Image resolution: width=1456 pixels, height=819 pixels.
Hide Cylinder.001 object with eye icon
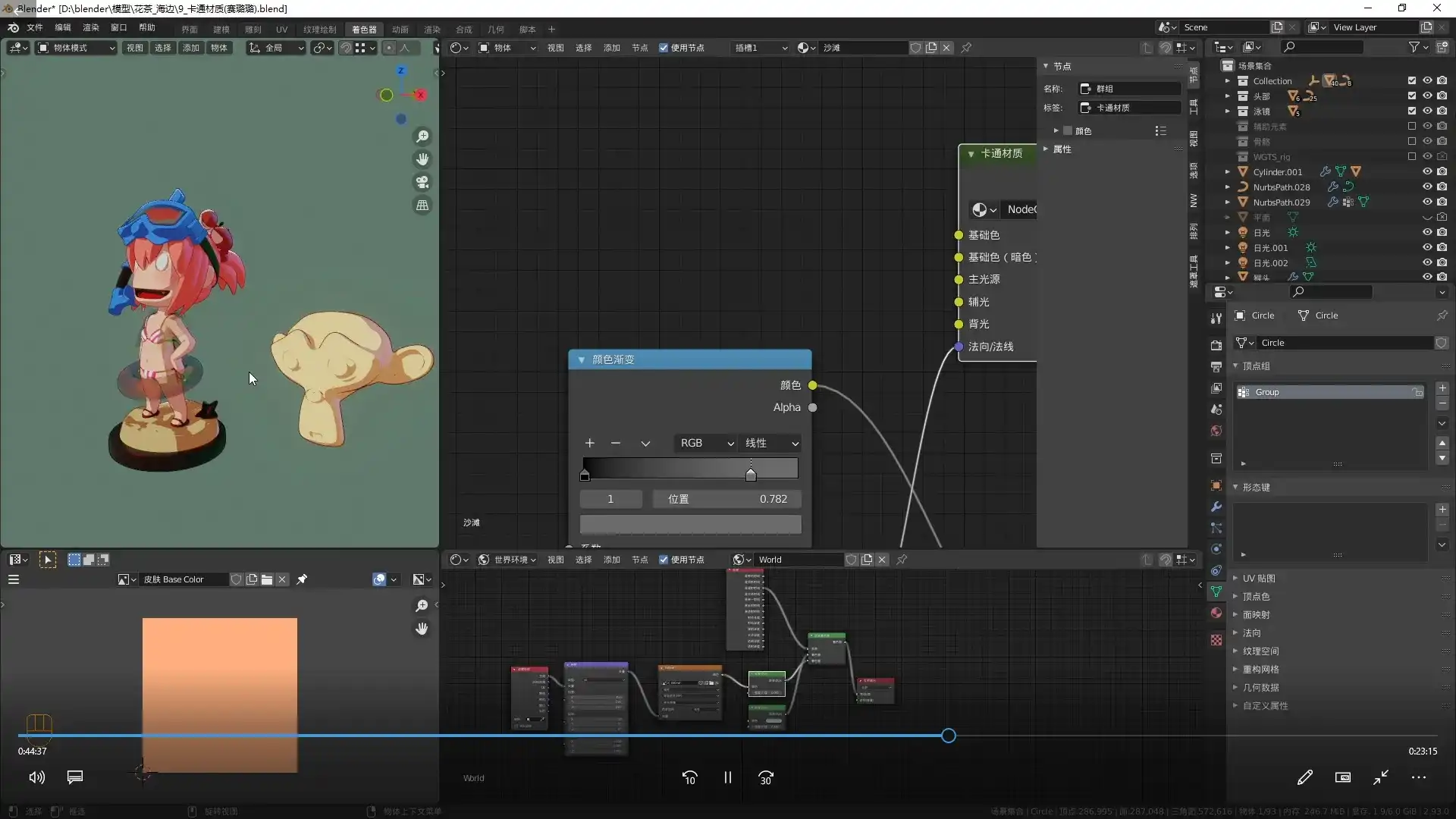(1426, 171)
